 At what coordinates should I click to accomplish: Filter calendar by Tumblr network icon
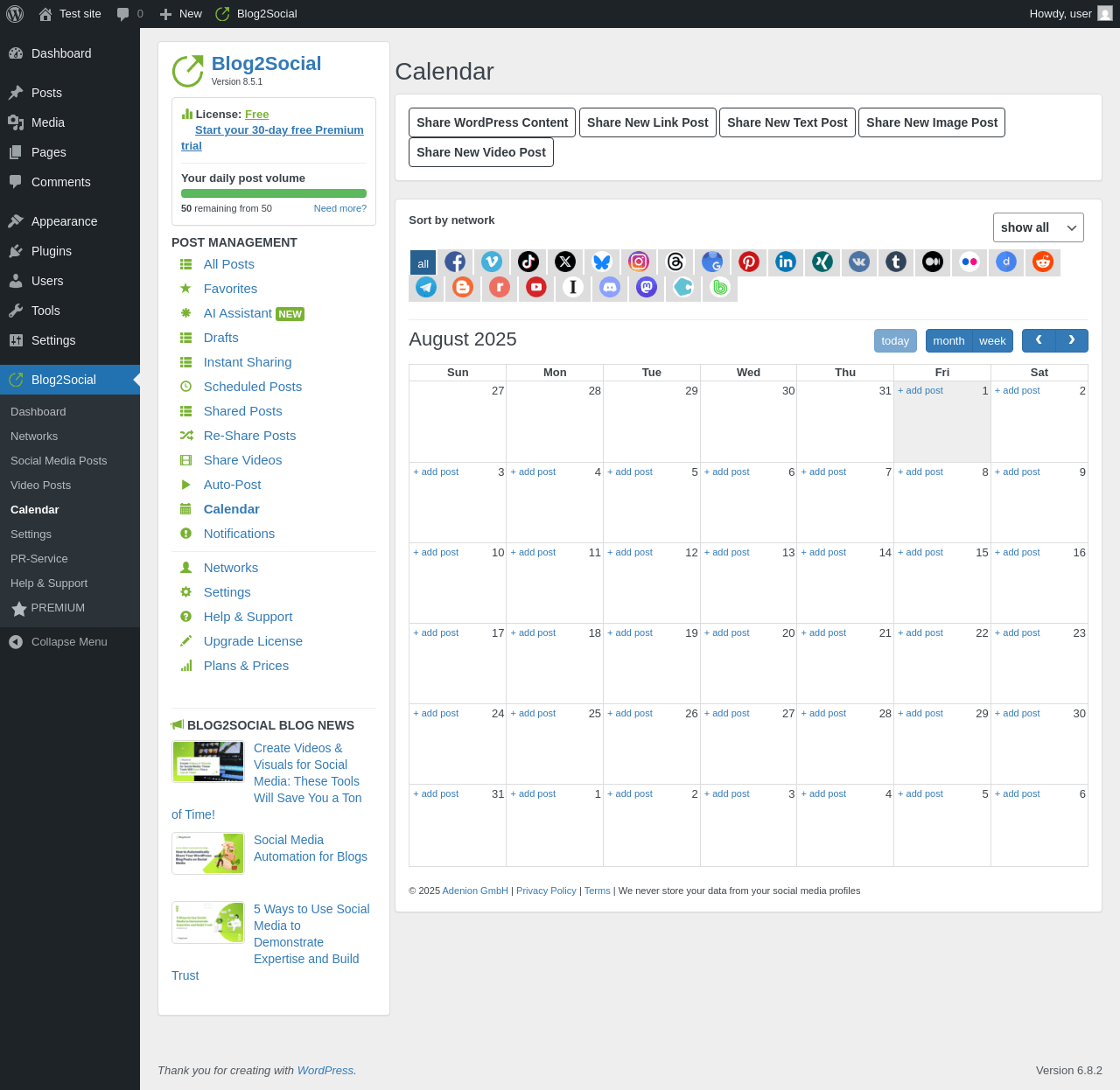[896, 262]
